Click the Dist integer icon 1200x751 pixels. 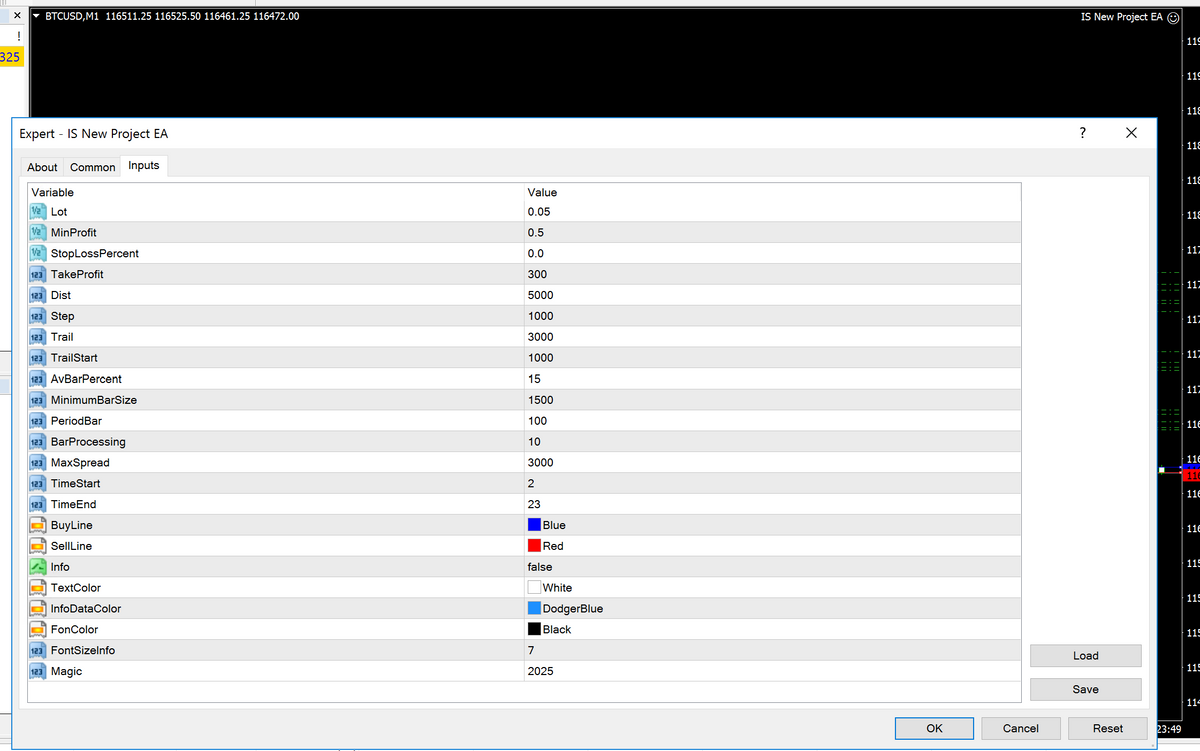pyautogui.click(x=37, y=296)
